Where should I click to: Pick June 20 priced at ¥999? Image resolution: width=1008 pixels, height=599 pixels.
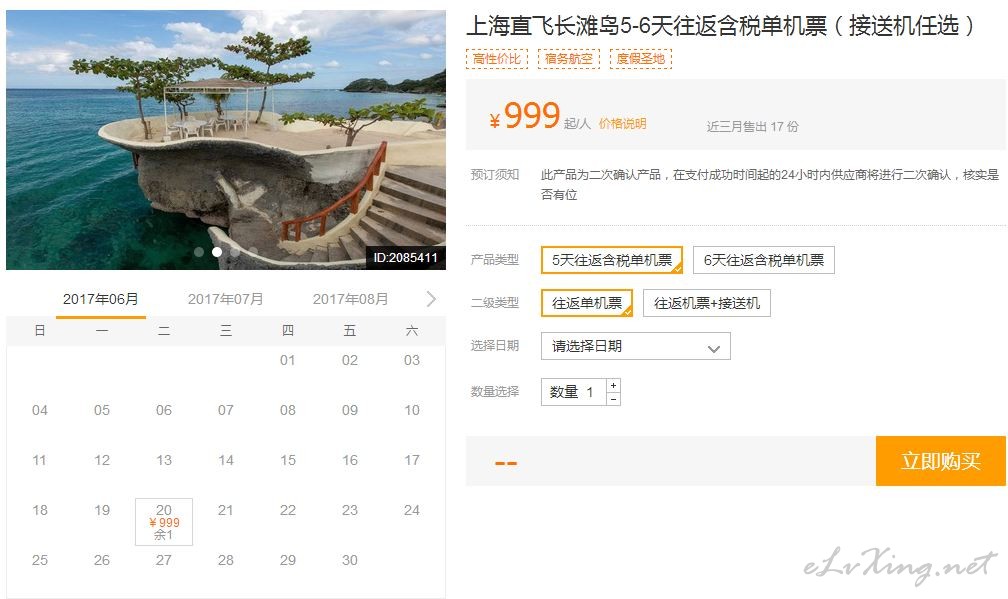pos(164,522)
